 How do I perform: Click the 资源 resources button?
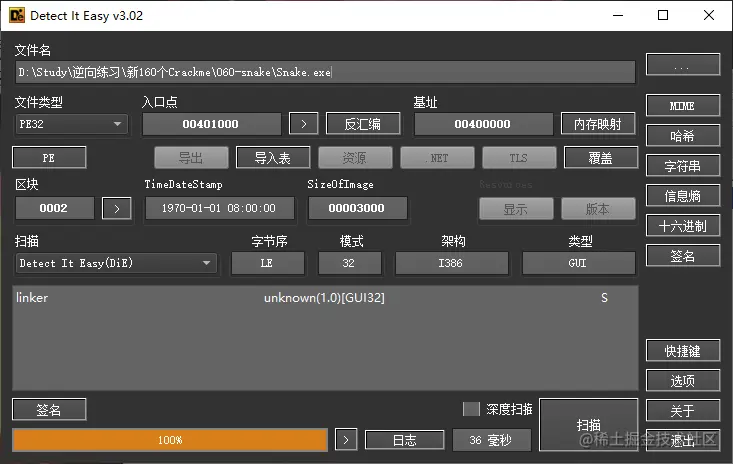point(355,158)
